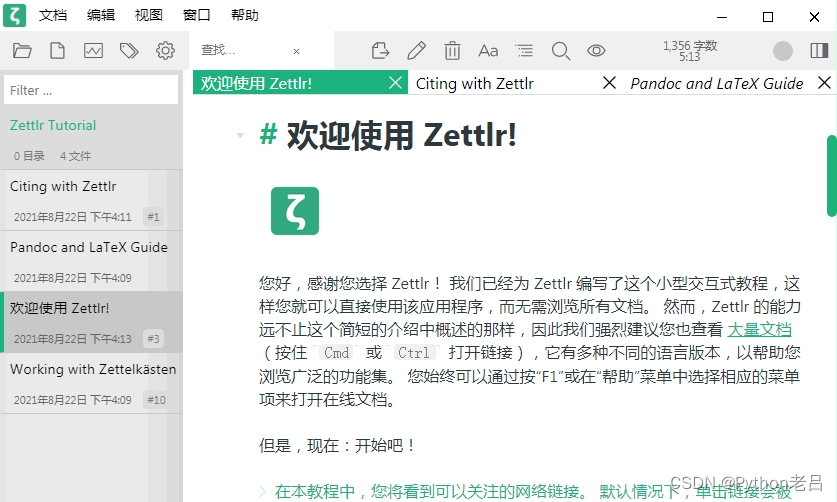
Task: Click the #3 tag badge
Action: [153, 339]
